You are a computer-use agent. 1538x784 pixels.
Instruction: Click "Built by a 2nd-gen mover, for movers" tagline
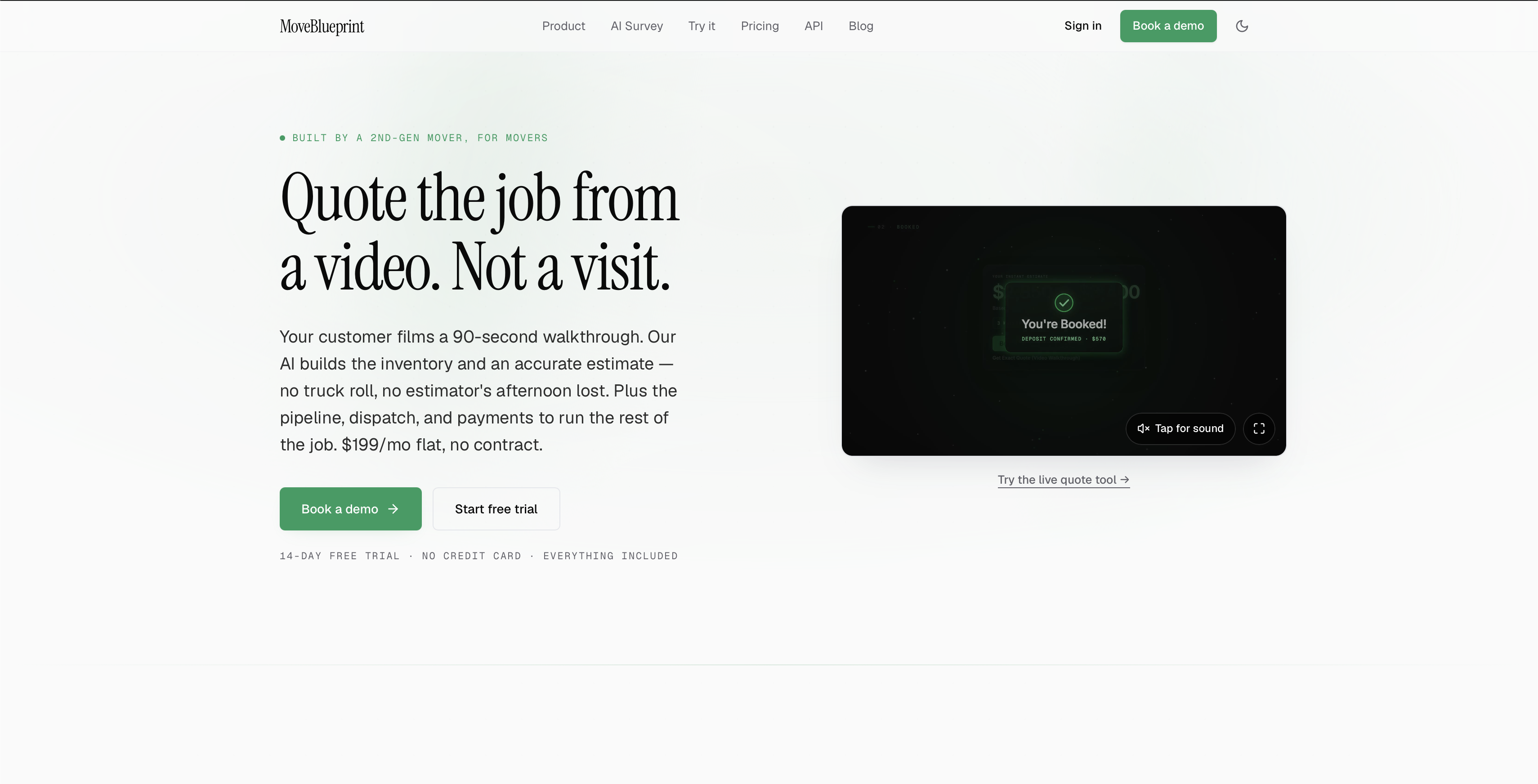414,138
